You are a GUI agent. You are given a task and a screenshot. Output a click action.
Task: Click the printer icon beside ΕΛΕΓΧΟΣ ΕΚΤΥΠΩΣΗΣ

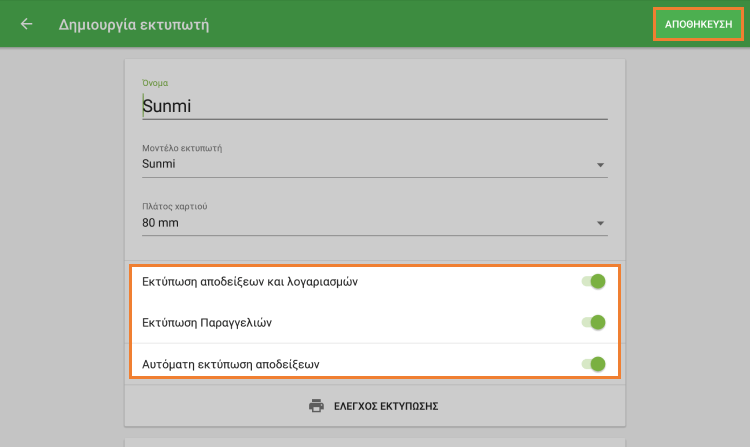(317, 406)
